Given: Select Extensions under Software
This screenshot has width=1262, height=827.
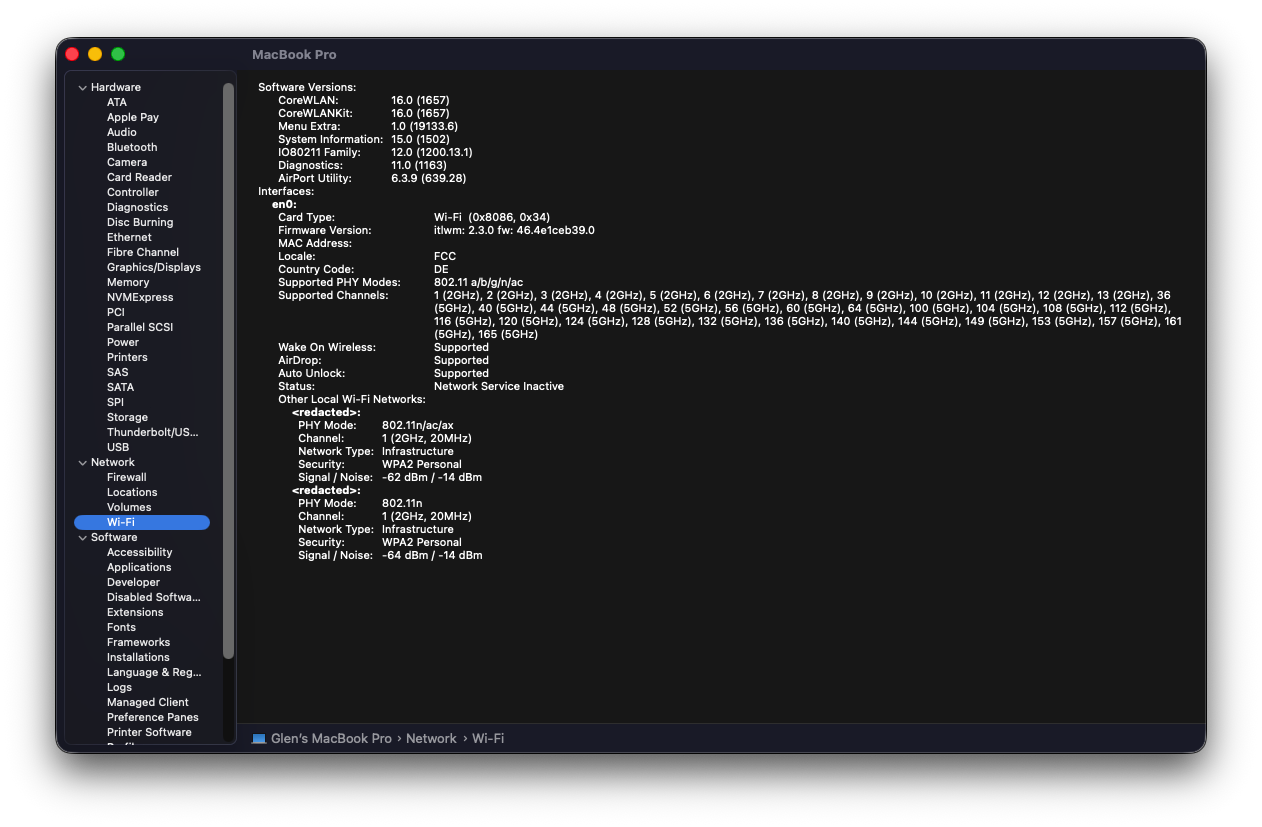Looking at the screenshot, I should (135, 612).
